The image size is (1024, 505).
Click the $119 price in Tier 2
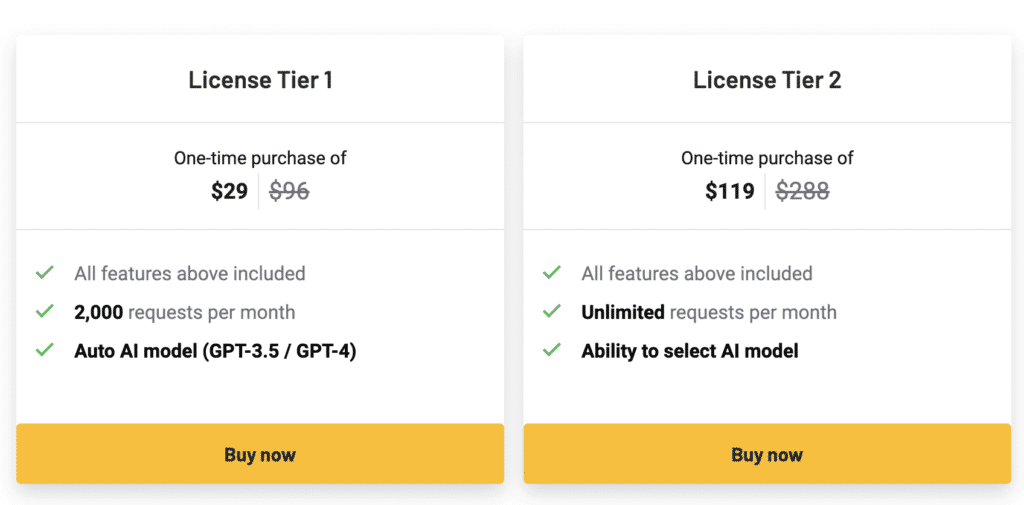coord(730,191)
